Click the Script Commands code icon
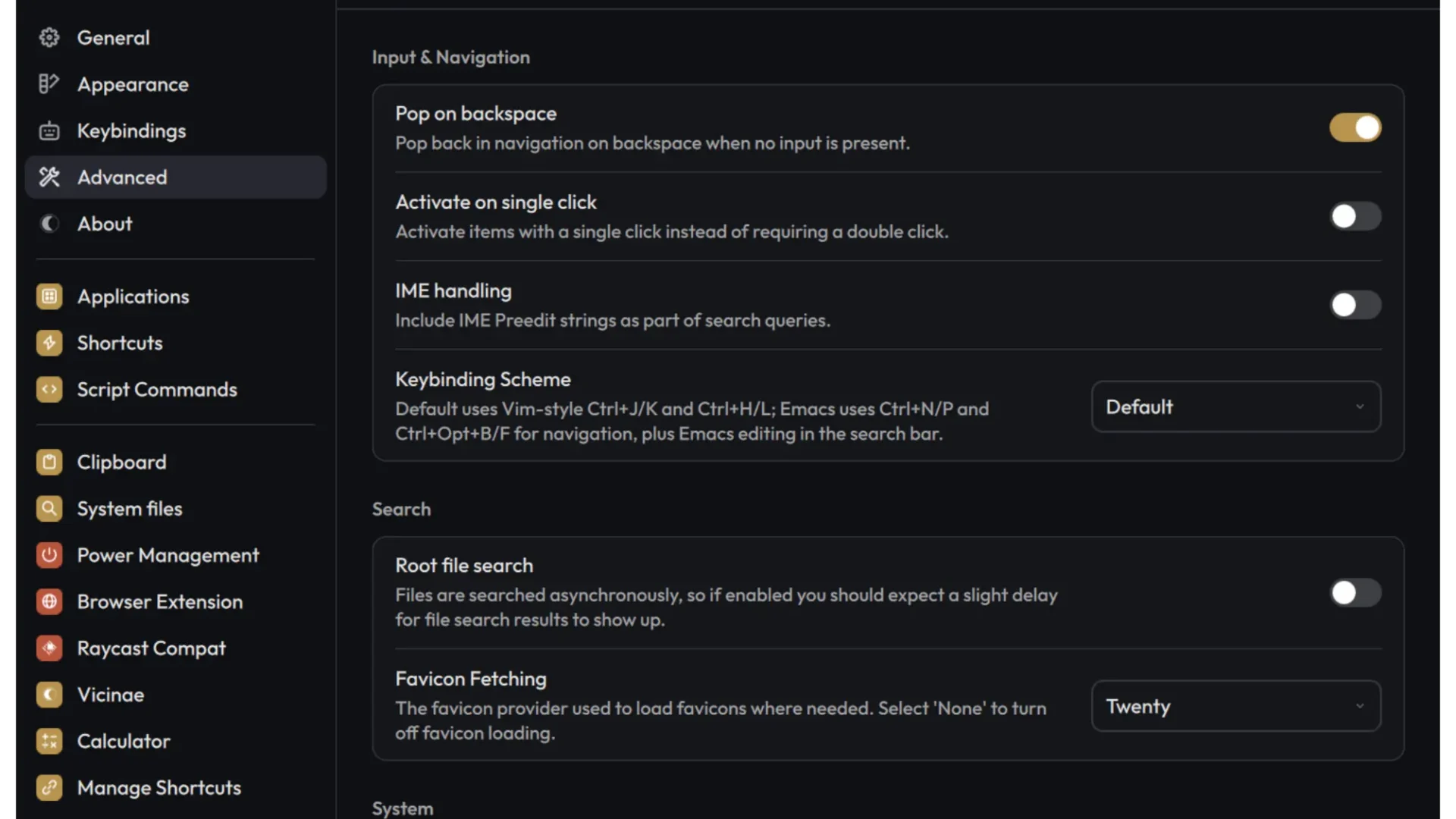Viewport: 1456px width, 819px height. [x=49, y=389]
